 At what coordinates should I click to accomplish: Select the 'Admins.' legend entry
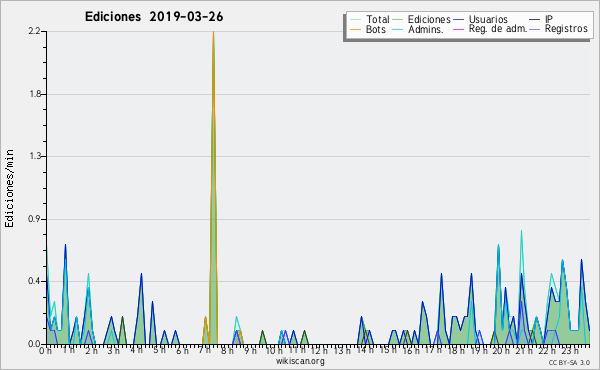[426, 29]
